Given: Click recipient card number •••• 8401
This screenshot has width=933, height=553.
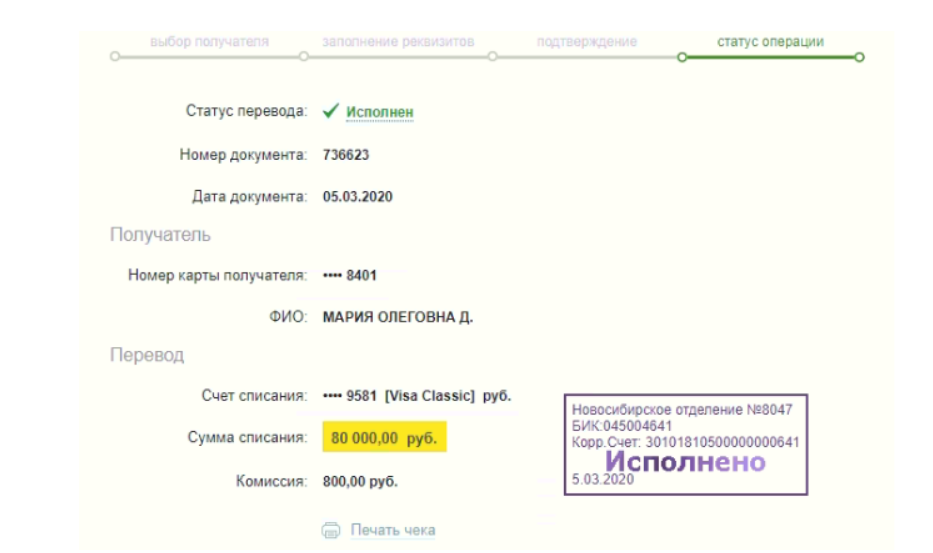Looking at the screenshot, I should 350,276.
